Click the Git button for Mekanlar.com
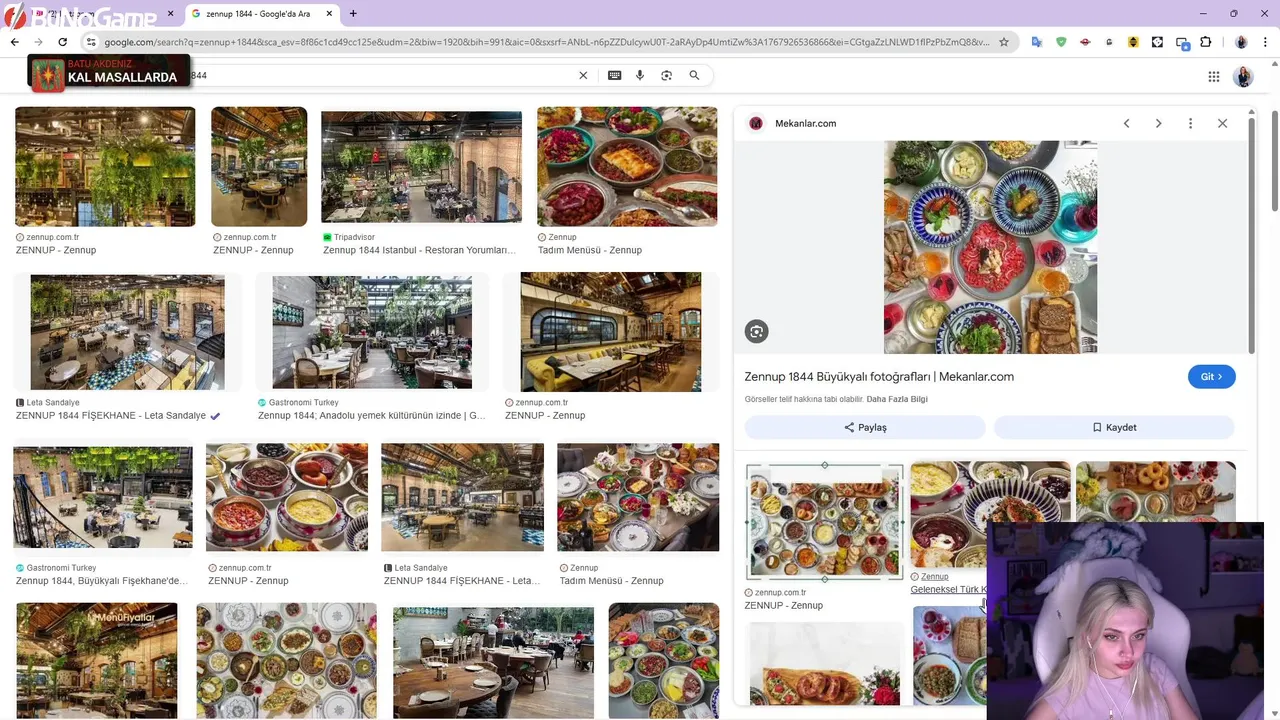Viewport: 1280px width, 720px height. [x=1212, y=377]
